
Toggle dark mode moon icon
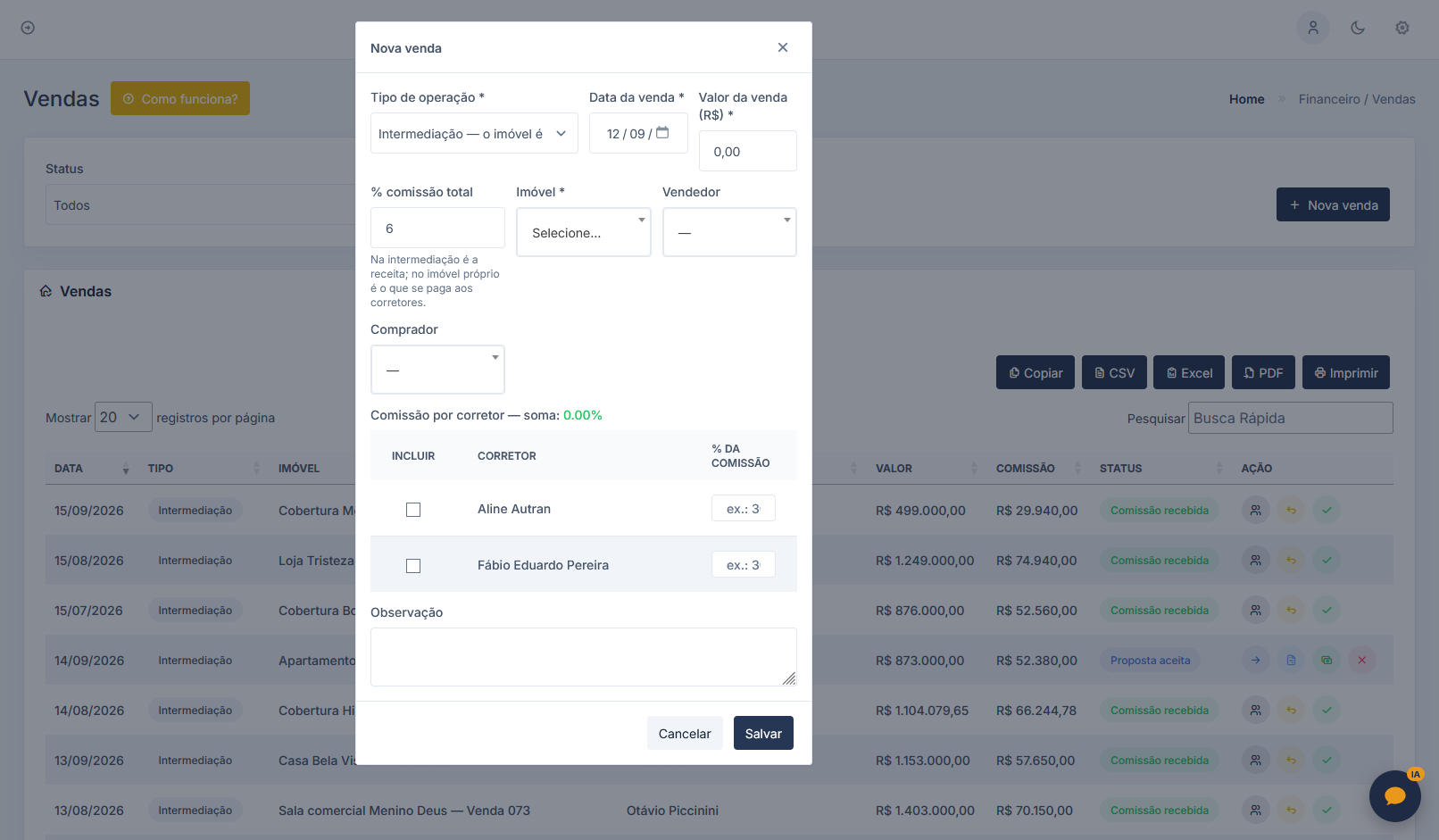pyautogui.click(x=1358, y=28)
